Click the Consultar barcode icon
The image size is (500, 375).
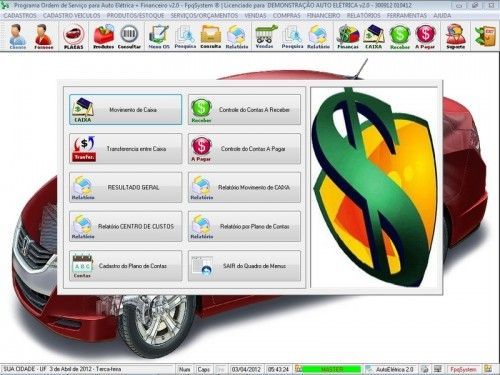(129, 37)
